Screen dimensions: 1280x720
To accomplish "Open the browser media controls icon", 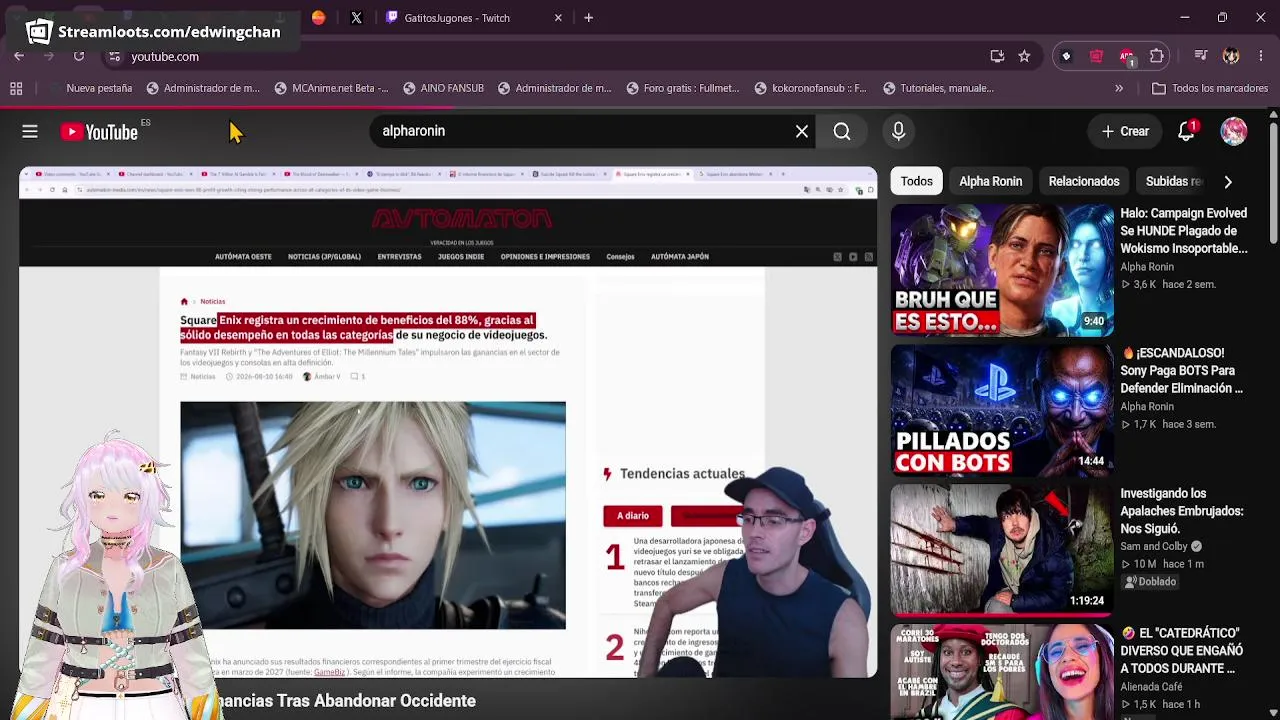I will pyautogui.click(x=1201, y=57).
